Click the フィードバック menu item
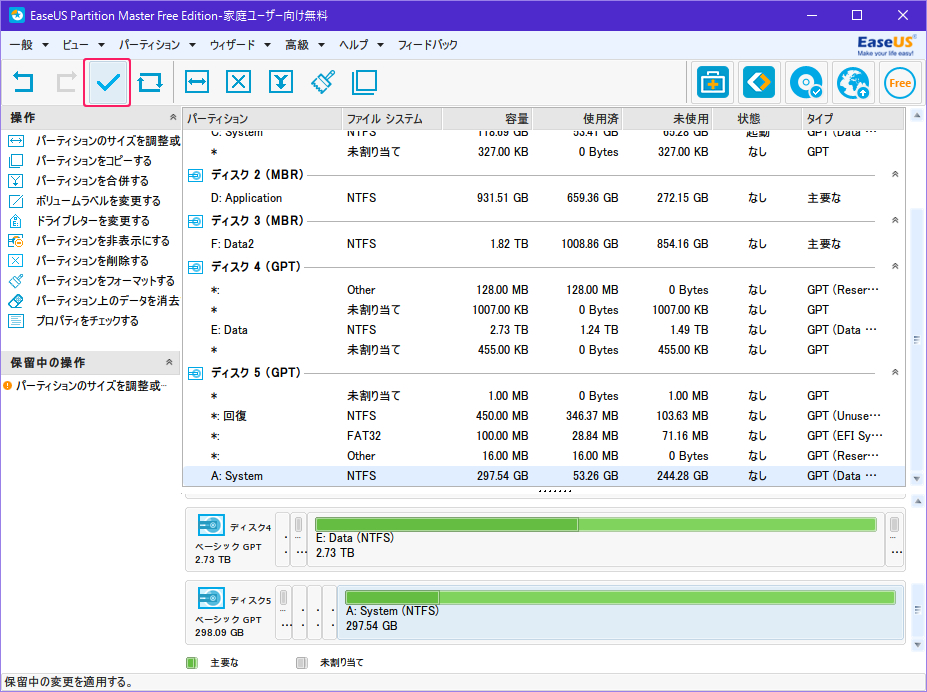 tap(427, 45)
